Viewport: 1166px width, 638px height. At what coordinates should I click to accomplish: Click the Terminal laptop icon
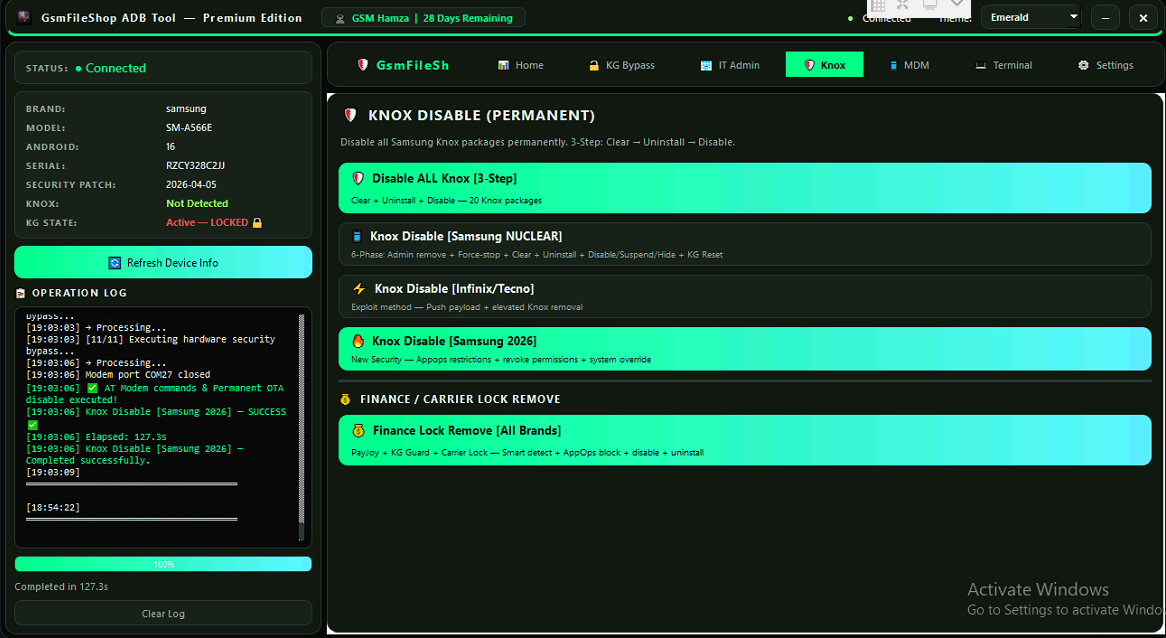click(981, 65)
